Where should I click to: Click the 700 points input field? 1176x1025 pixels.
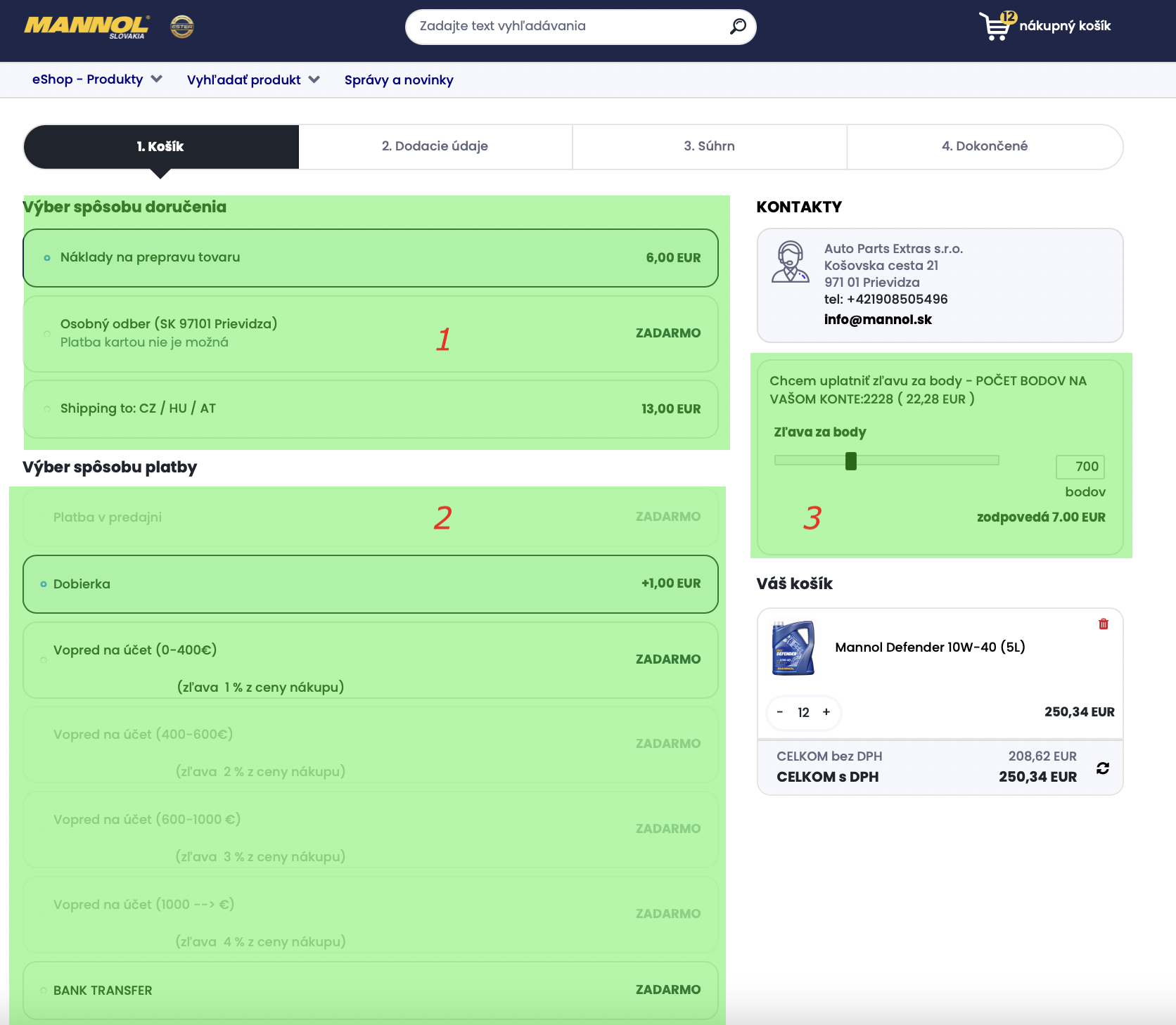tap(1080, 467)
